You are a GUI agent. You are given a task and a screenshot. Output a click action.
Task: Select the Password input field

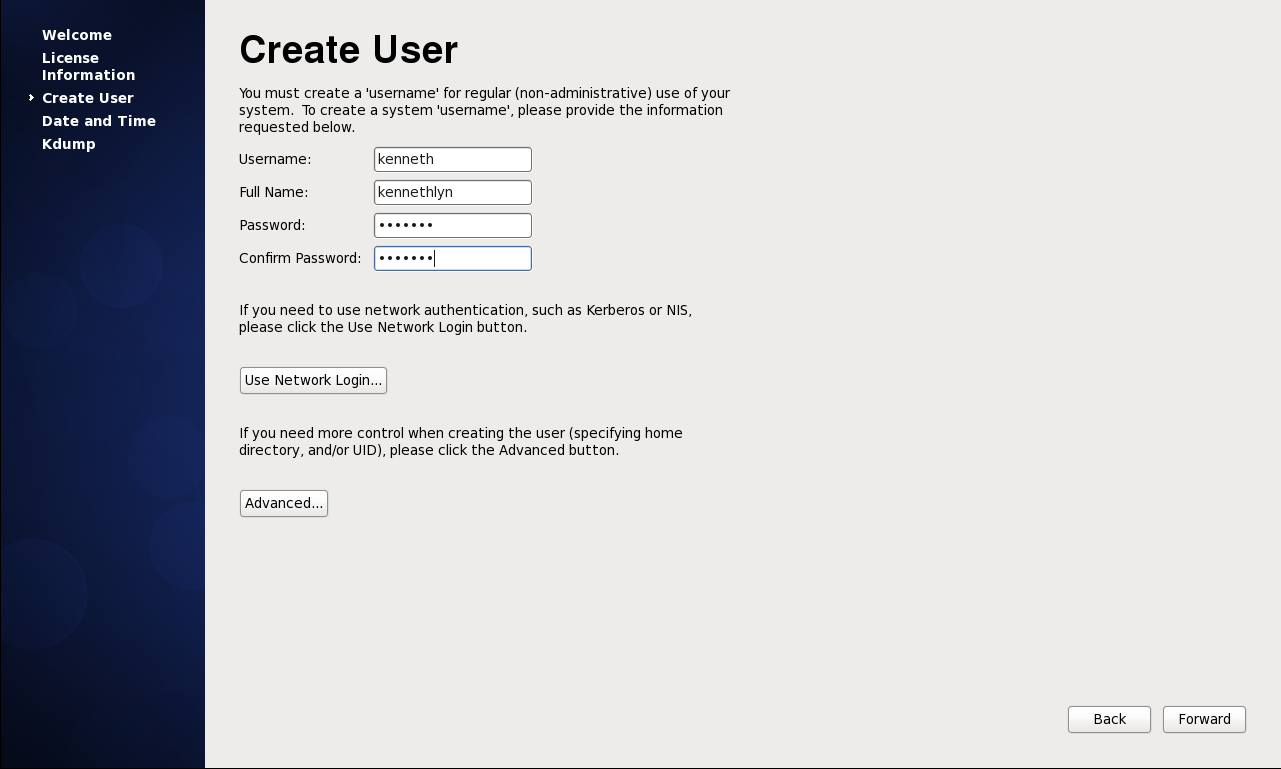tap(452, 225)
